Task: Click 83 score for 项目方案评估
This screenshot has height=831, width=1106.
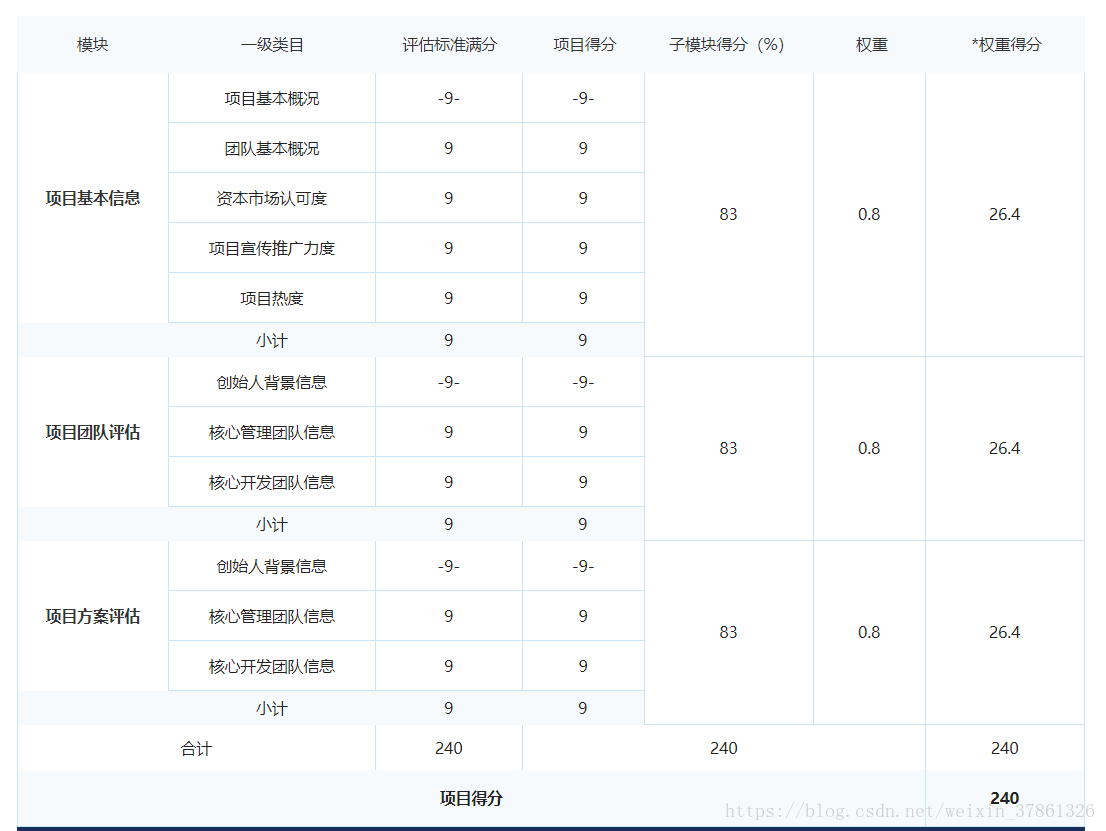Action: coord(728,633)
